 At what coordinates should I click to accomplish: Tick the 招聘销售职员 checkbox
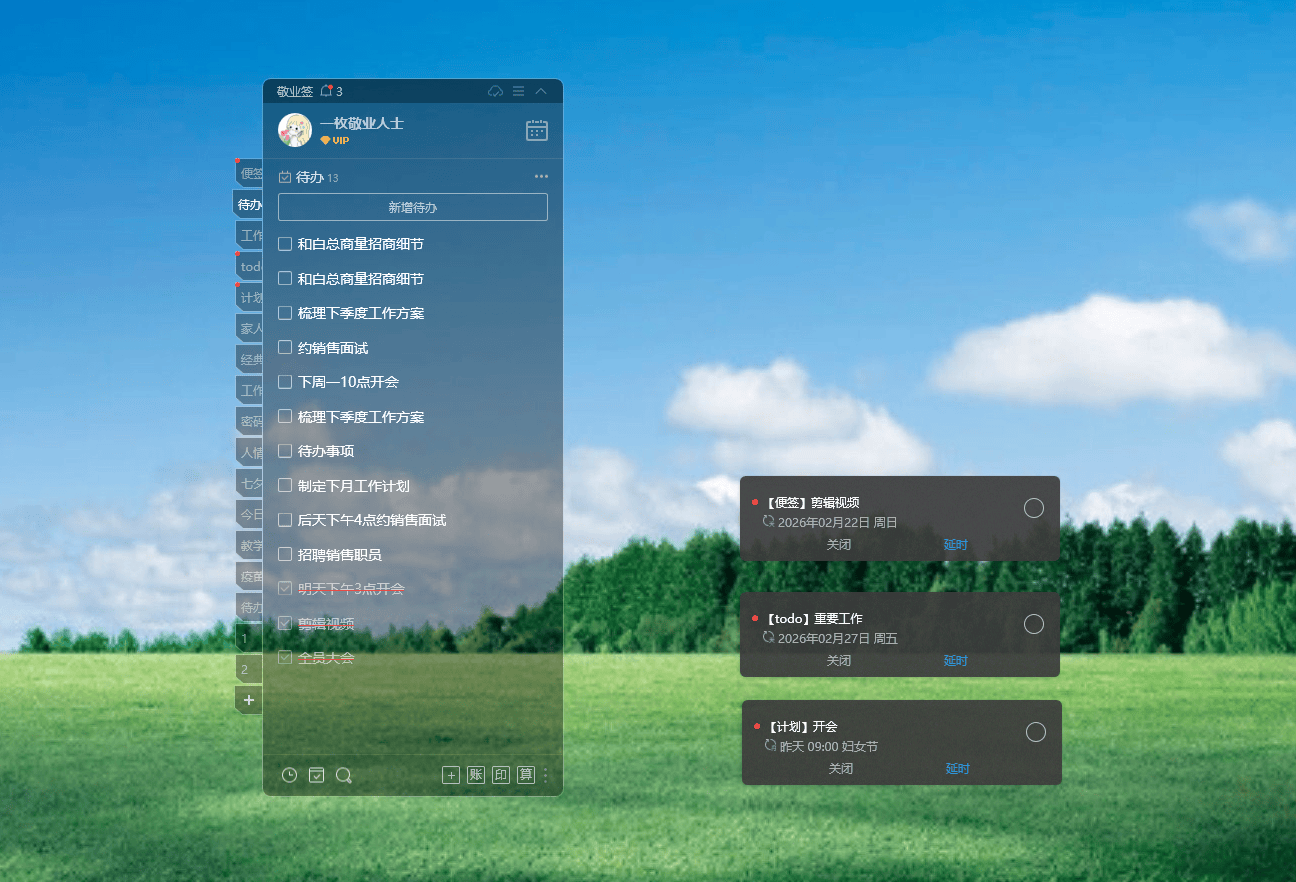[x=285, y=554]
